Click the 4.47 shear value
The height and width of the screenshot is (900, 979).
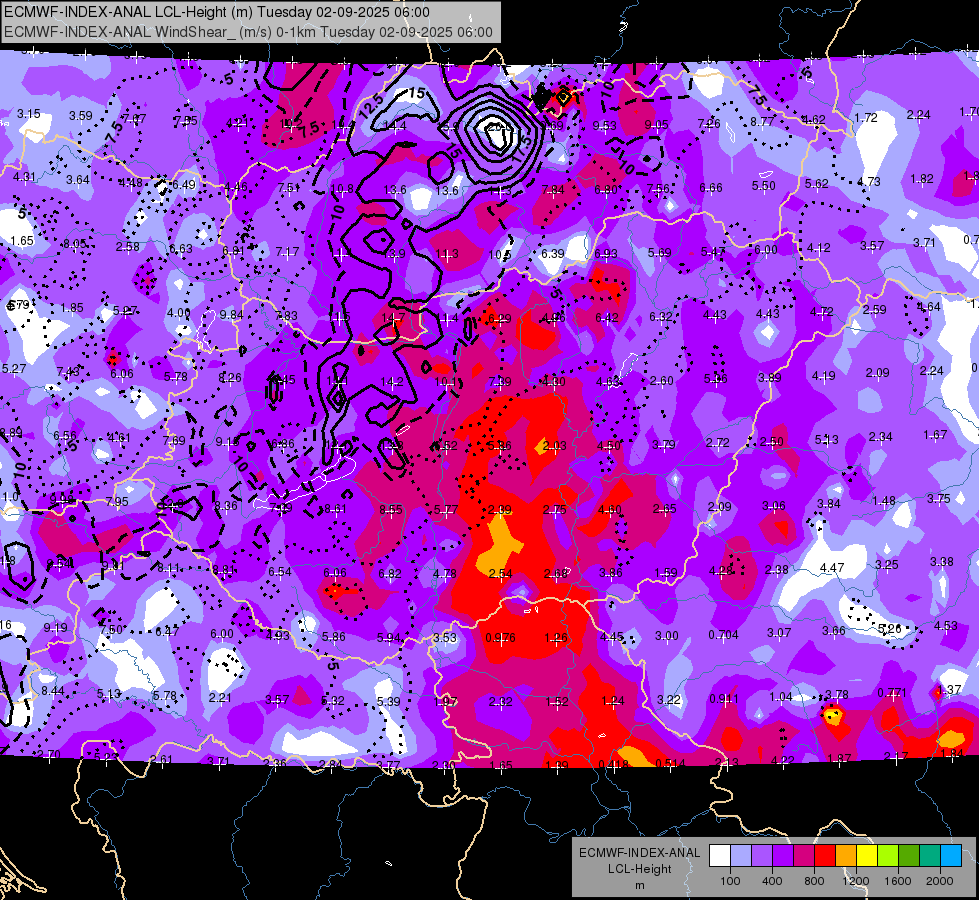pos(832,568)
